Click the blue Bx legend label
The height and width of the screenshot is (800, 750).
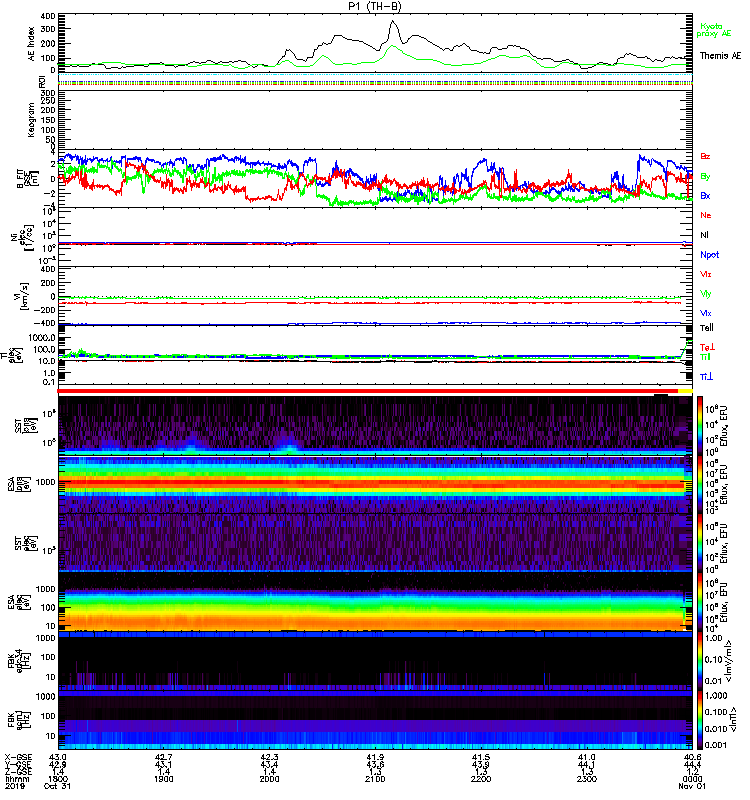pyautogui.click(x=705, y=196)
